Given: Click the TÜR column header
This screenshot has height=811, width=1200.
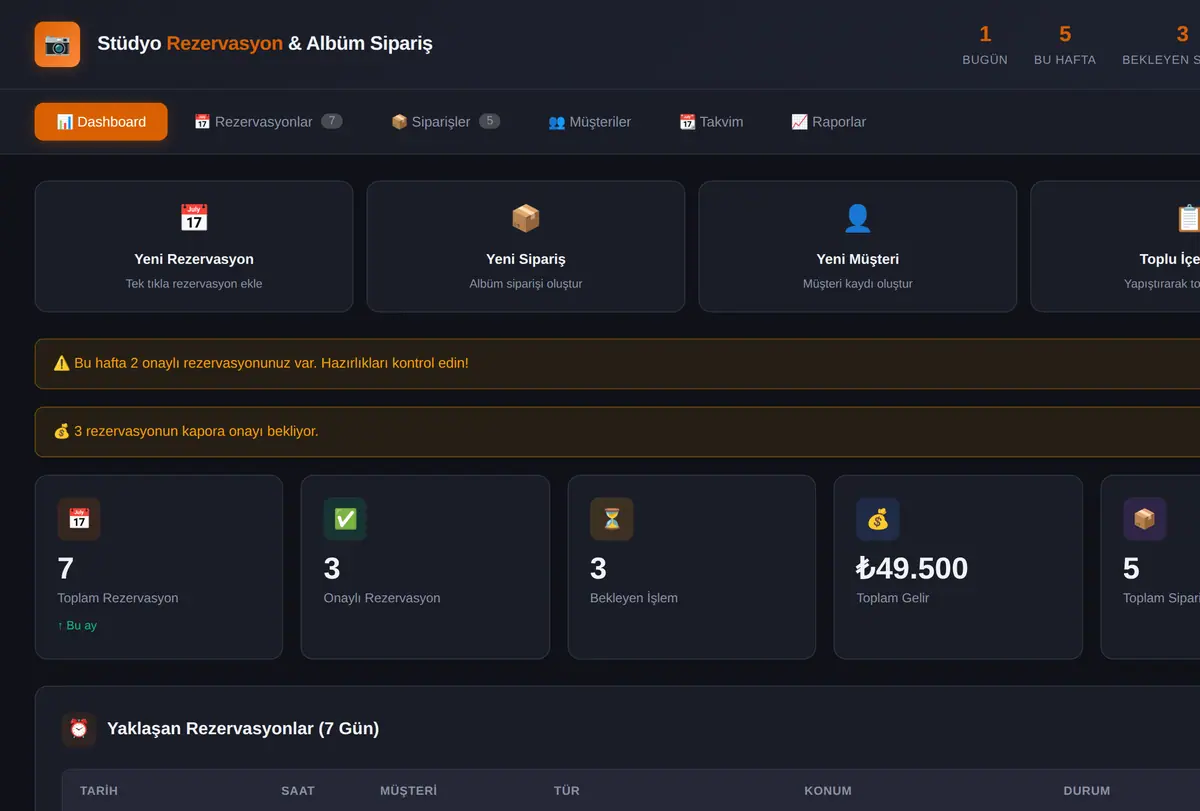Looking at the screenshot, I should [x=567, y=790].
